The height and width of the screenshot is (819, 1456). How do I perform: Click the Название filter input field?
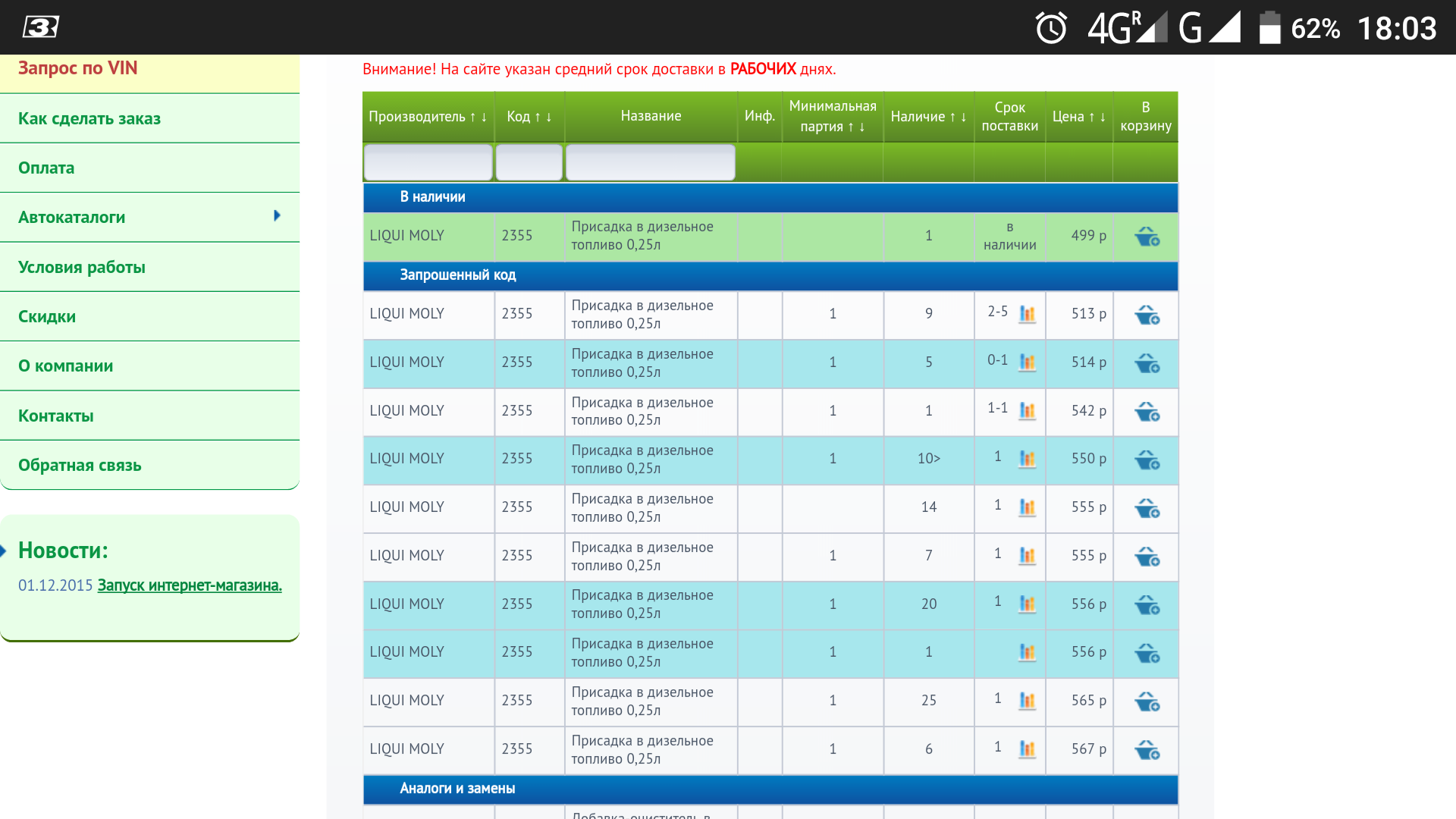pyautogui.click(x=651, y=162)
